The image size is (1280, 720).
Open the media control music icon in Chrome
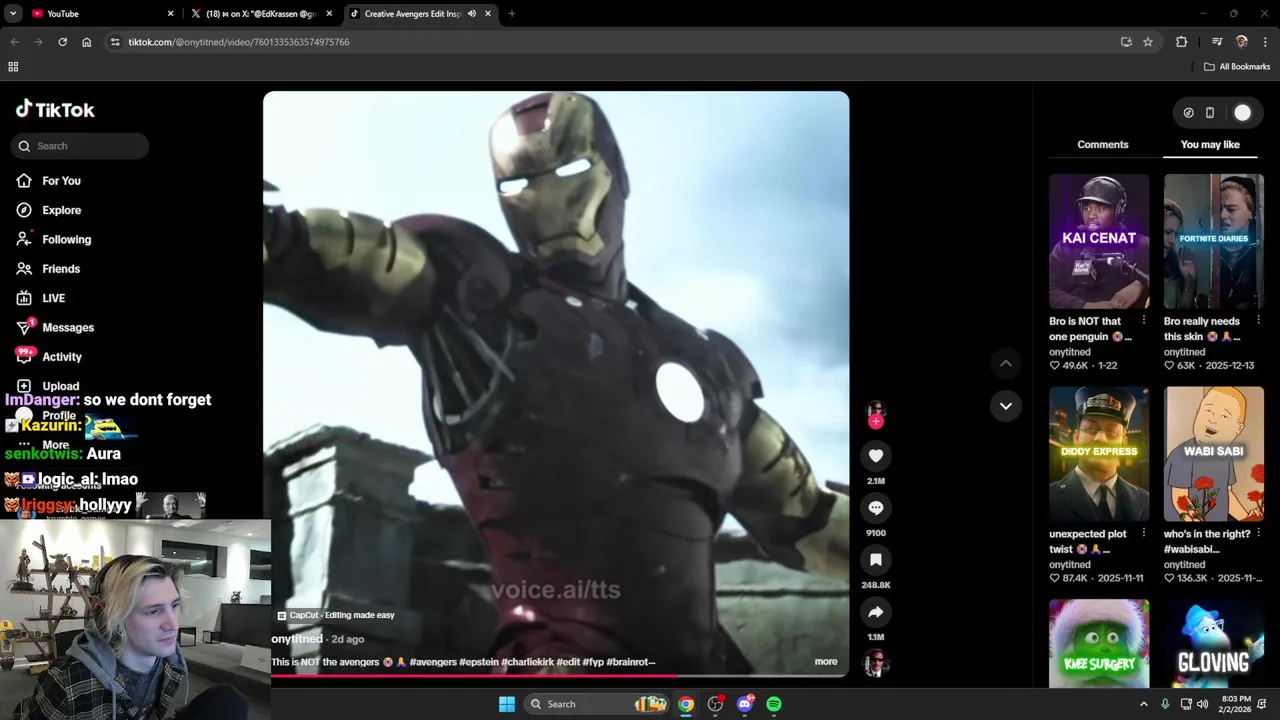tap(1217, 42)
